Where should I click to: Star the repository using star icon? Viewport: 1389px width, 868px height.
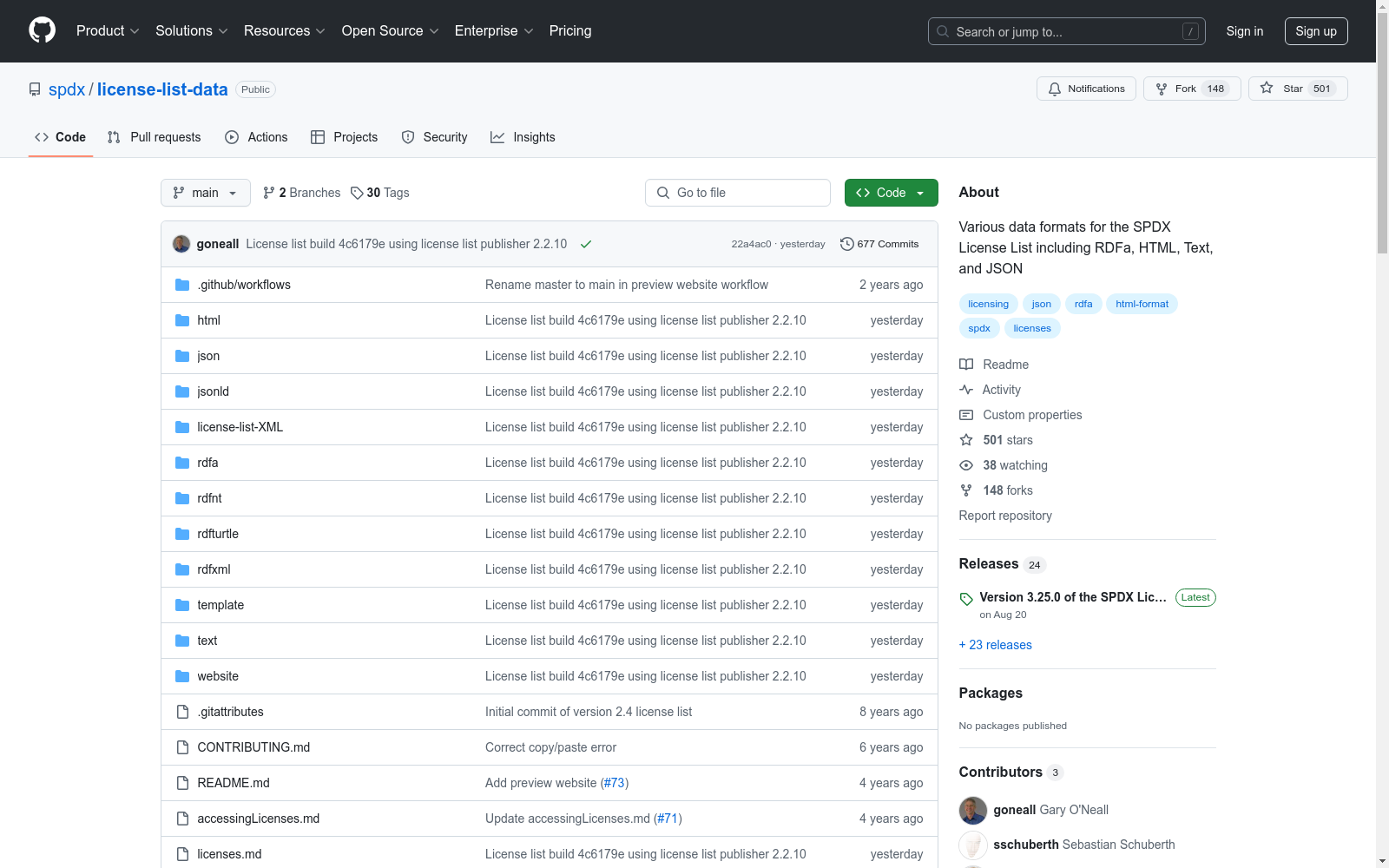[1267, 88]
